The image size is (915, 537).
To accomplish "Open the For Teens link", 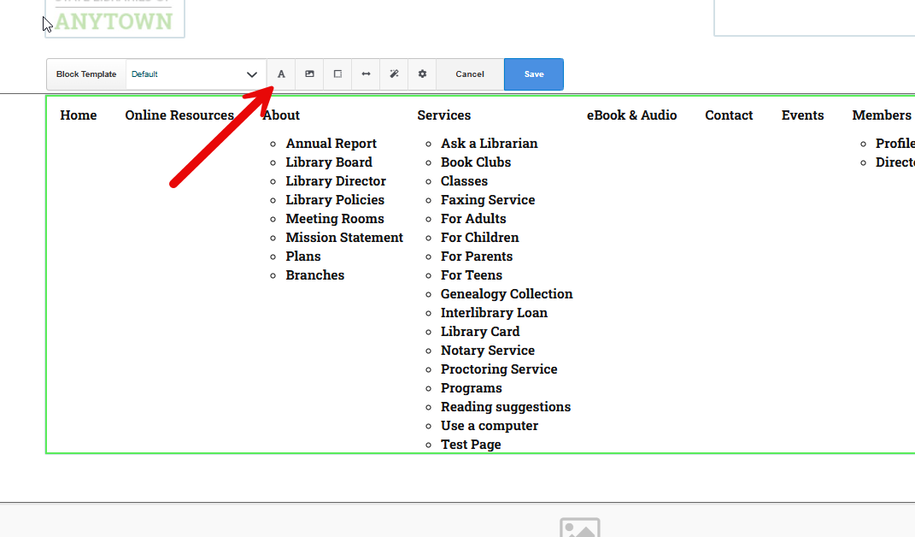I will [471, 275].
